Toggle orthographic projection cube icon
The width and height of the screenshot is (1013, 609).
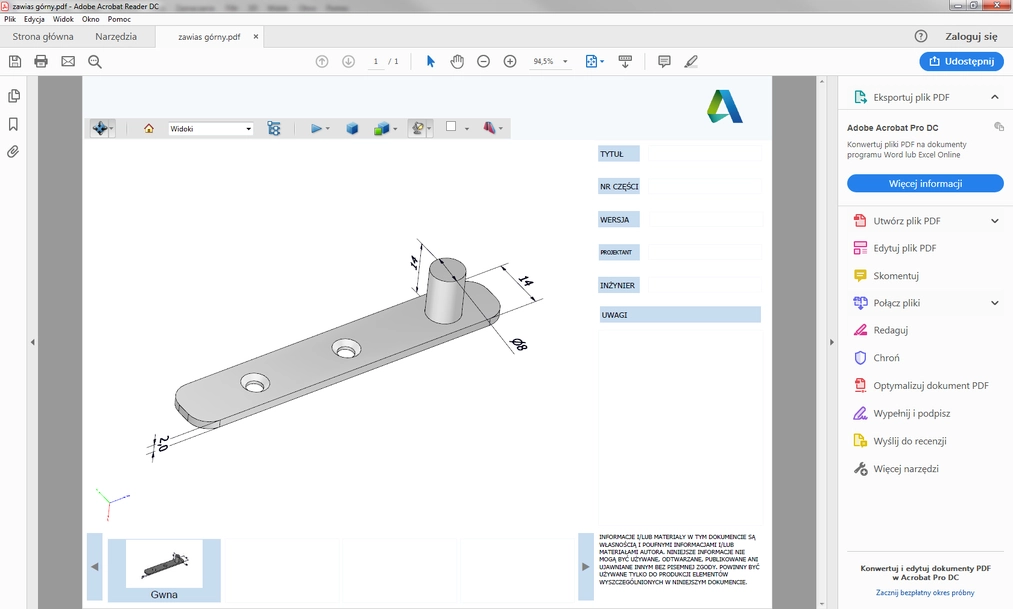coord(352,128)
